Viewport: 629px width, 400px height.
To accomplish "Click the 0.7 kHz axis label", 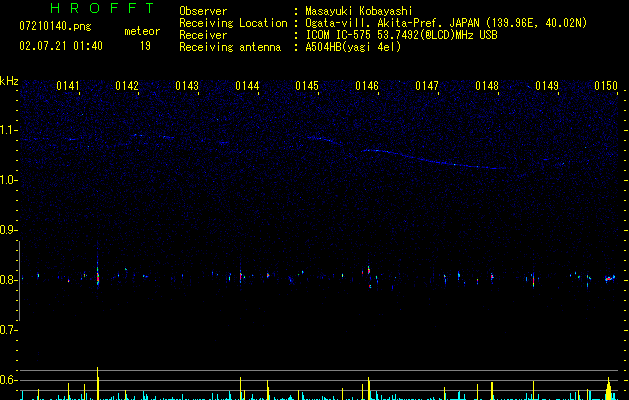I will pos(8,330).
